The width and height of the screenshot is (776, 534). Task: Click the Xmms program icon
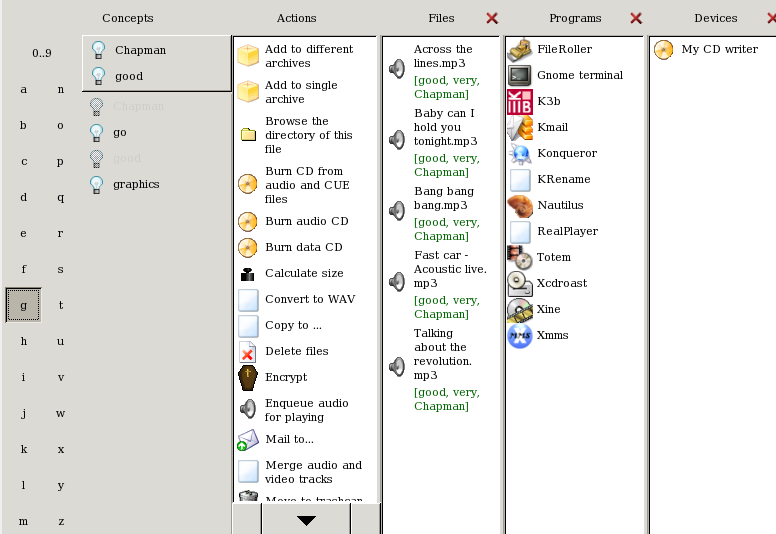pyautogui.click(x=520, y=335)
